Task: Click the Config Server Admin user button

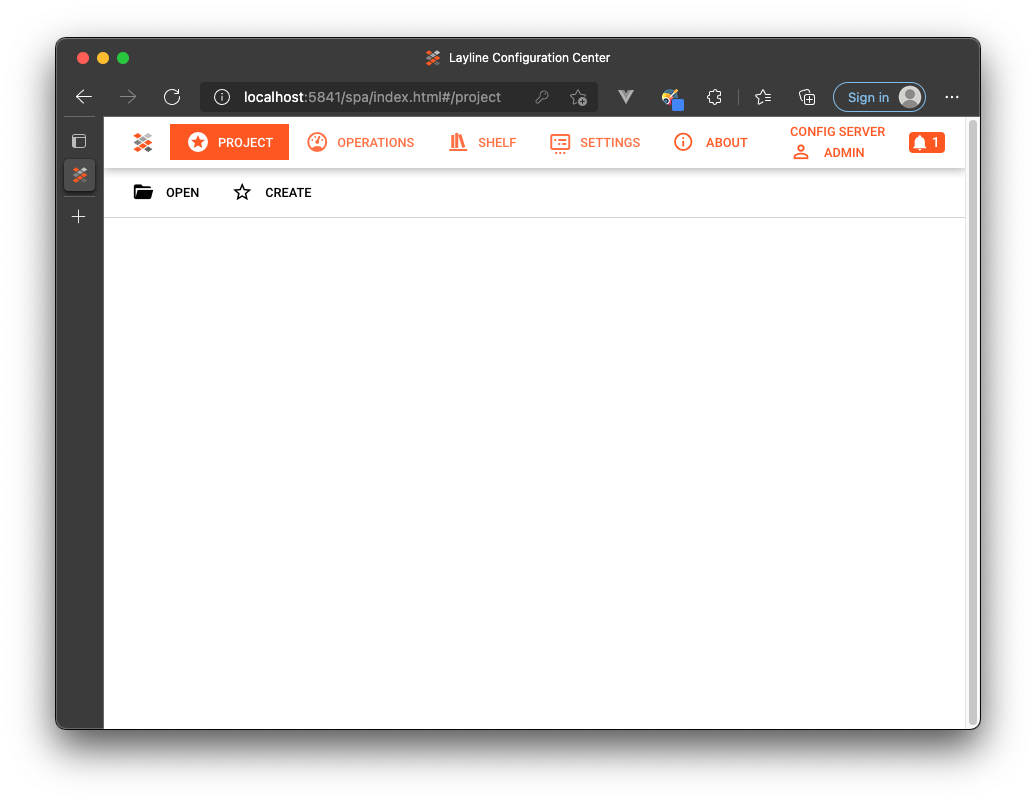Action: (x=837, y=143)
